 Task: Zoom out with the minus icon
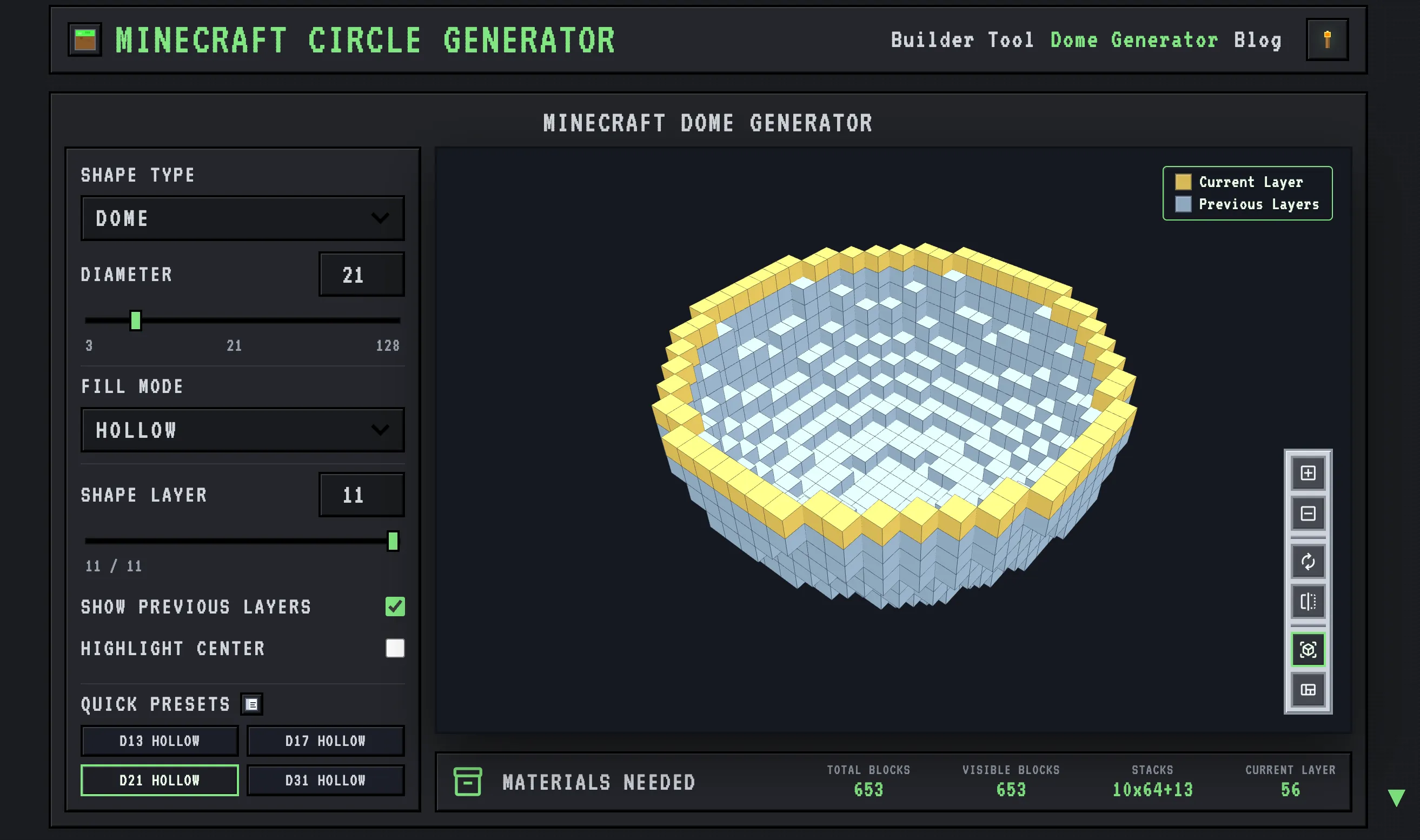1308,514
